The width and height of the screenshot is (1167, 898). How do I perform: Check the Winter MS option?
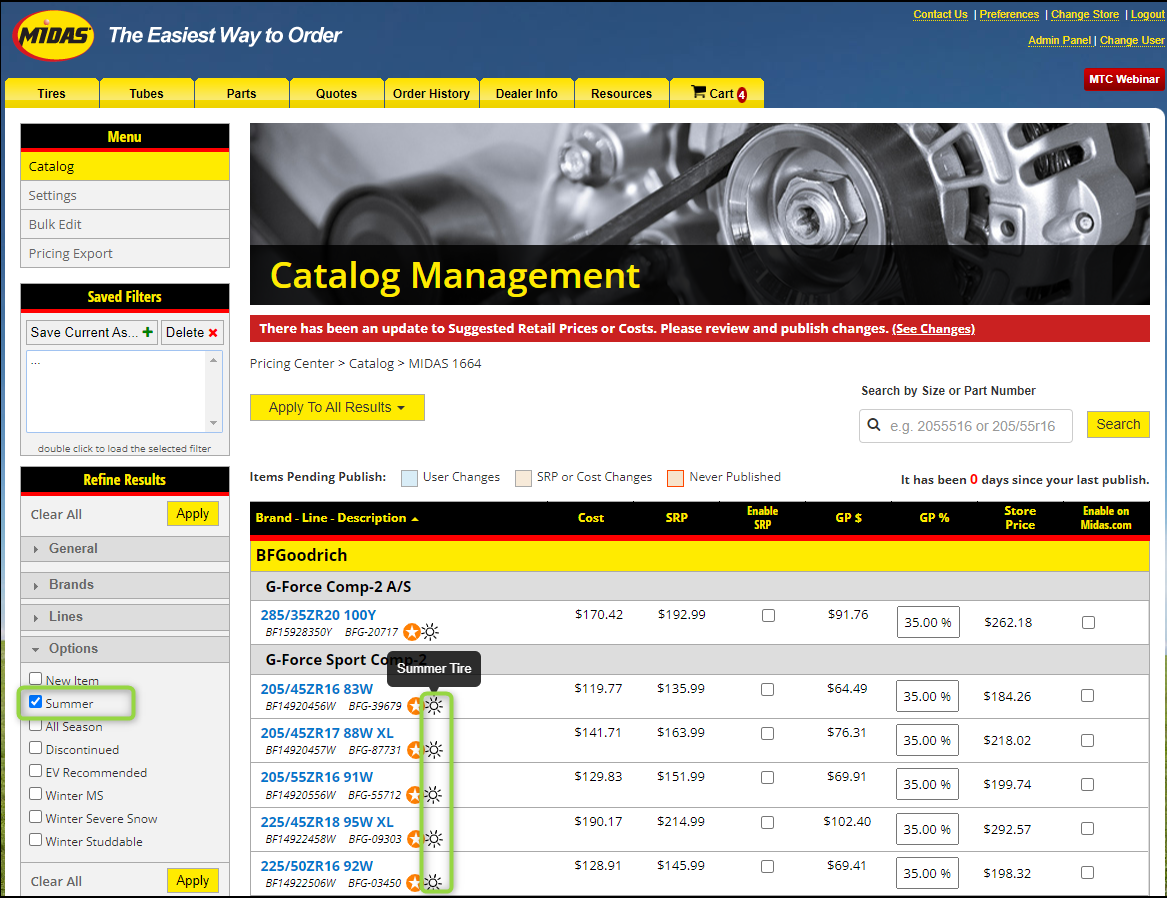pyautogui.click(x=36, y=794)
